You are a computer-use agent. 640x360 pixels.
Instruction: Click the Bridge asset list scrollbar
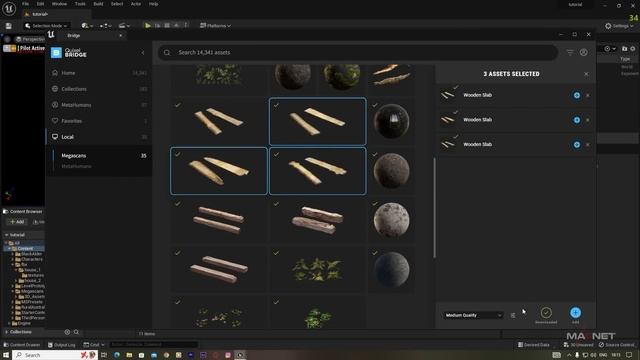434,207
